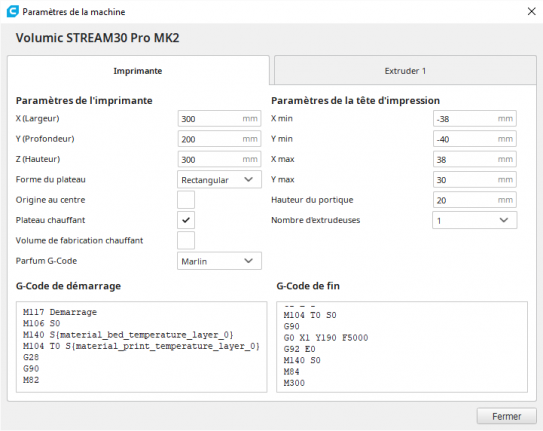Image resolution: width=543 pixels, height=431 pixels.
Task: Click the G90 line in start G-code
Action: 31,368
